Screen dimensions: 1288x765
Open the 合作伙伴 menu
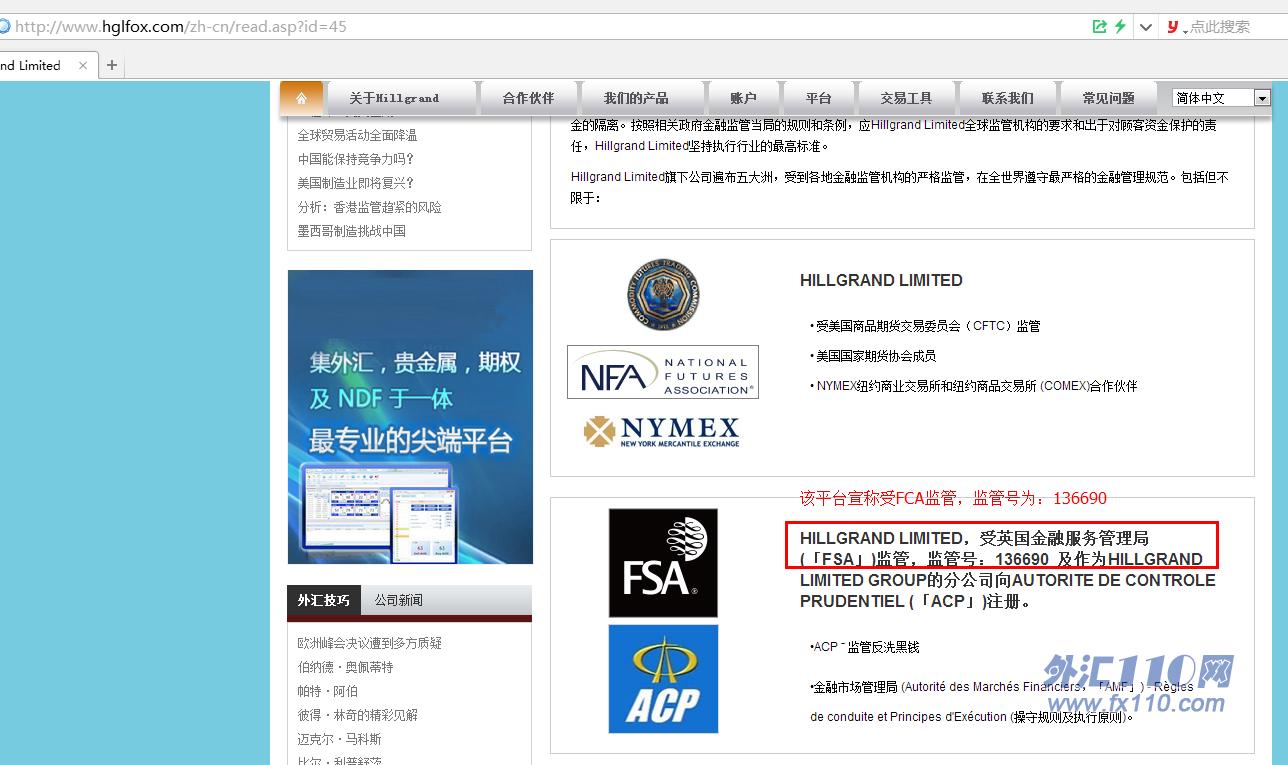[528, 98]
